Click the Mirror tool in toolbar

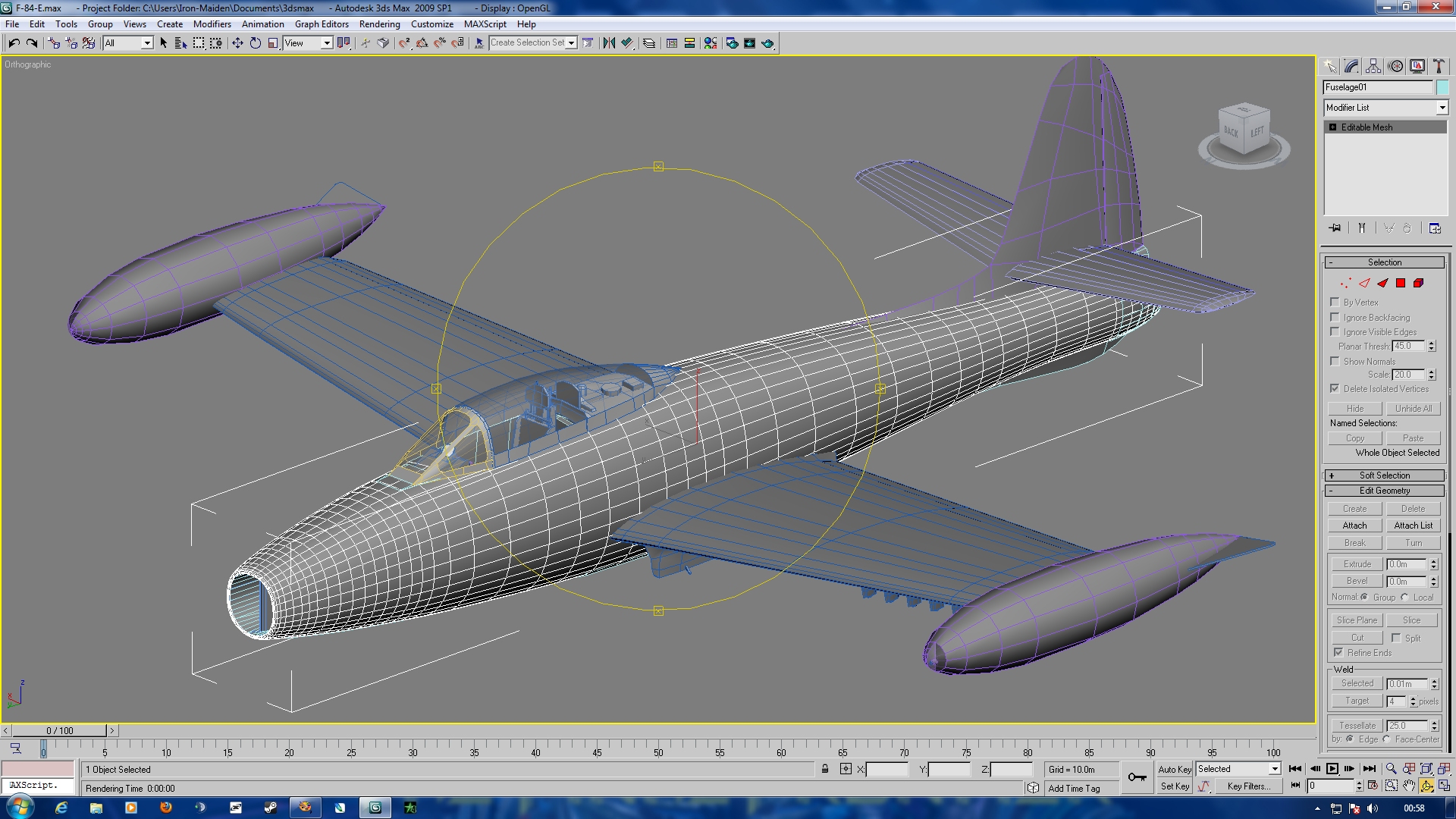click(x=609, y=43)
